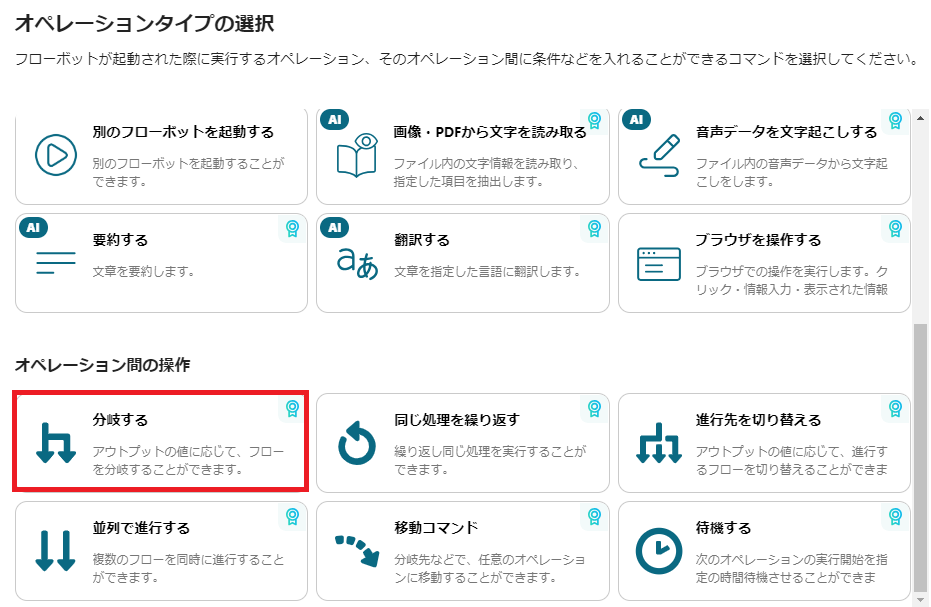Select the 移動コマンド title
The width and height of the screenshot is (931, 607).
[x=436, y=528]
